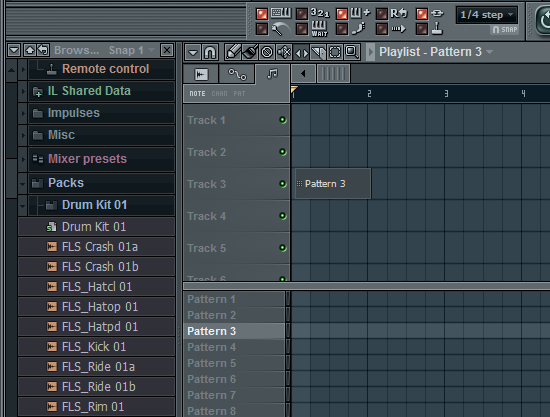Mute Track 4 using its green LED
This screenshot has height=417, width=550.
[283, 216]
